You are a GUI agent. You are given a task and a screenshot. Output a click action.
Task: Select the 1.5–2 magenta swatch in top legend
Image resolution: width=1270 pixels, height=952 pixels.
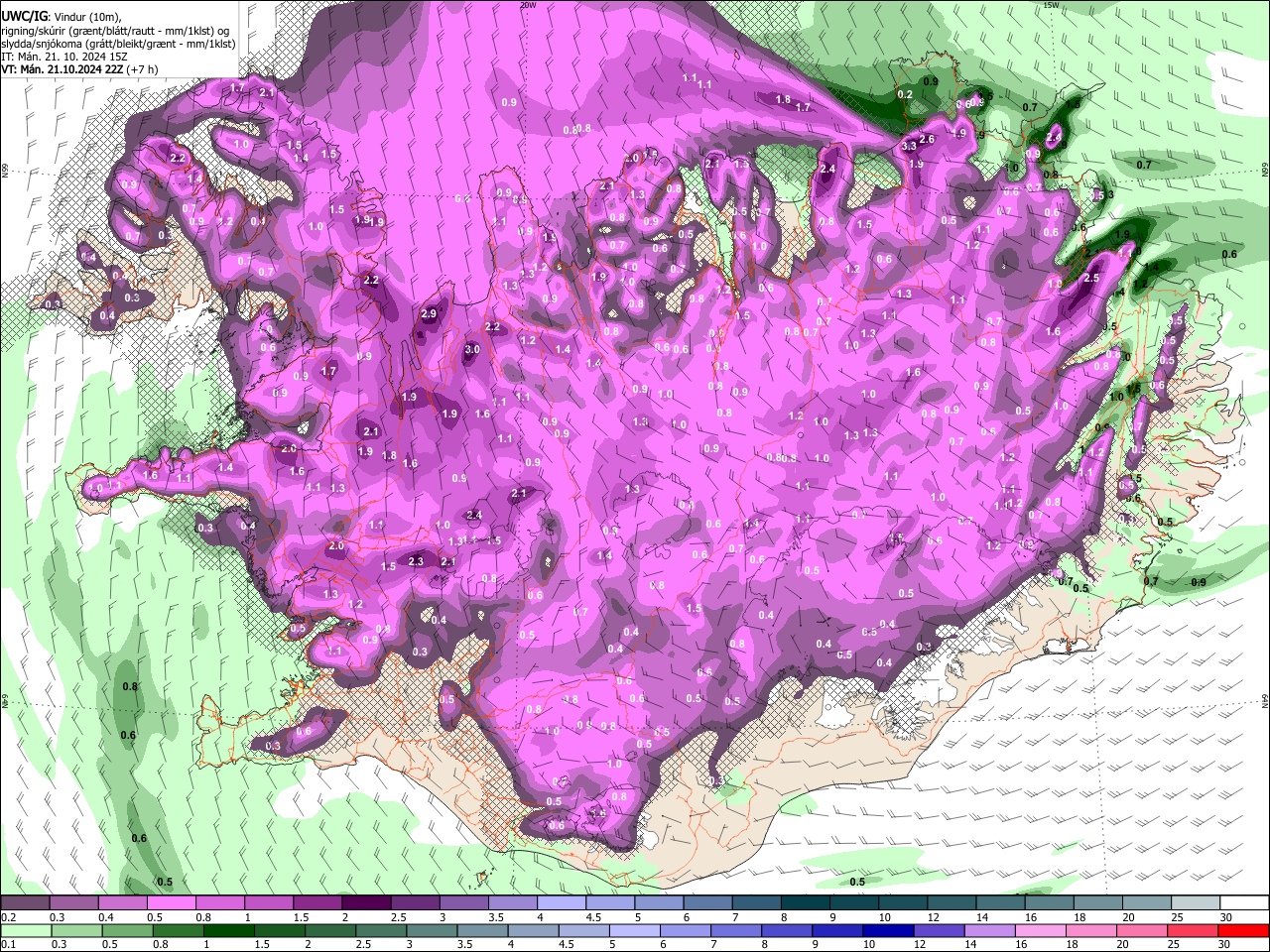pos(317,903)
